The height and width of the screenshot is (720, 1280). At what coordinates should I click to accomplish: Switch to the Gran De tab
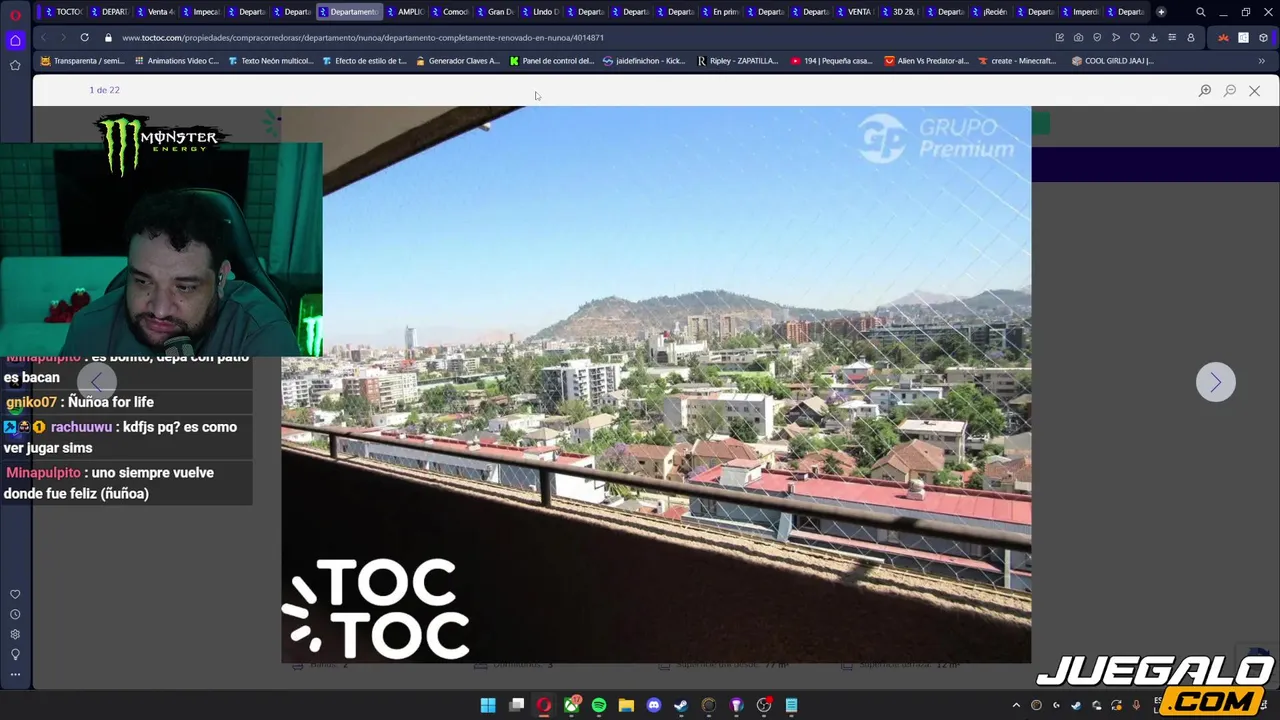pyautogui.click(x=493, y=12)
